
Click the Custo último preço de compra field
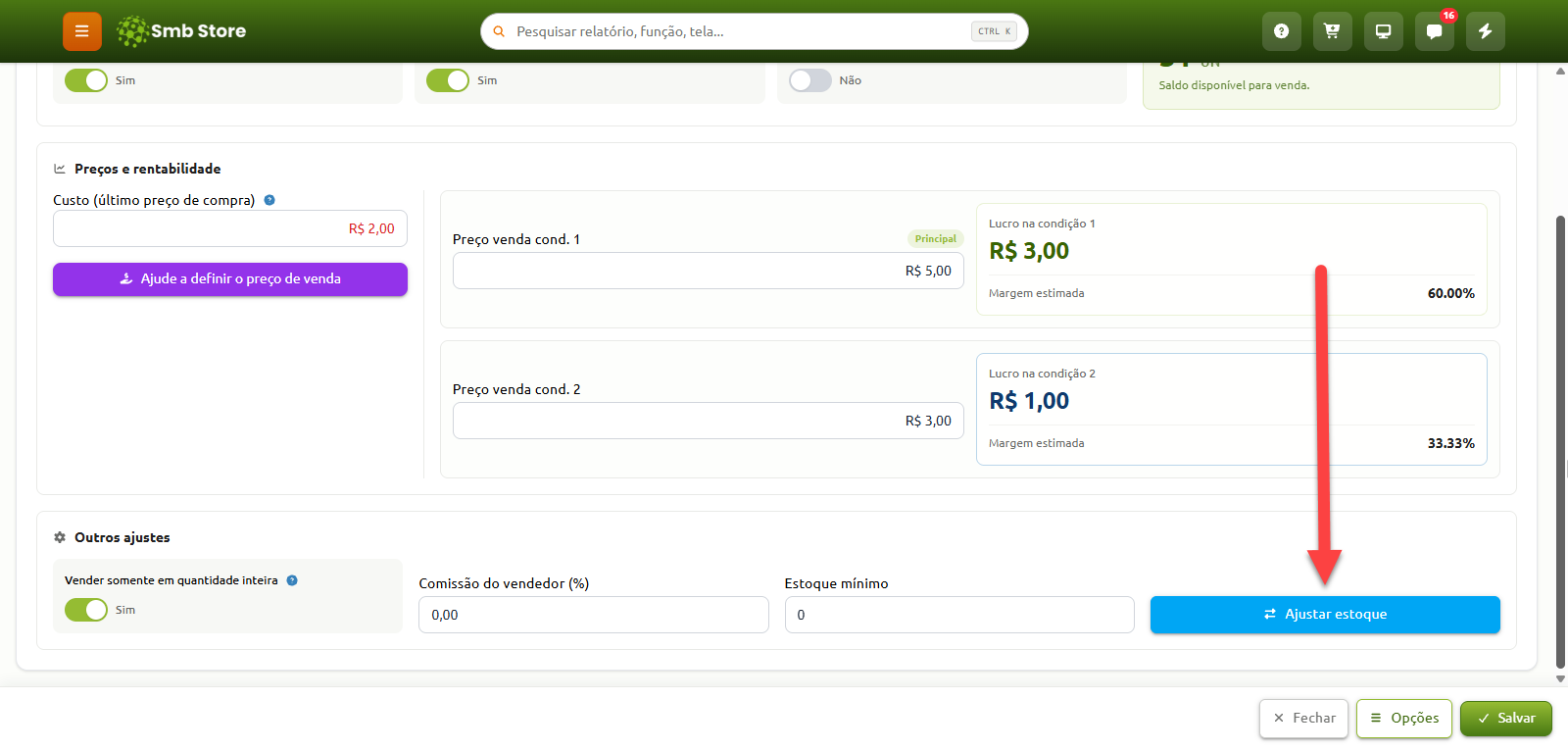point(230,228)
